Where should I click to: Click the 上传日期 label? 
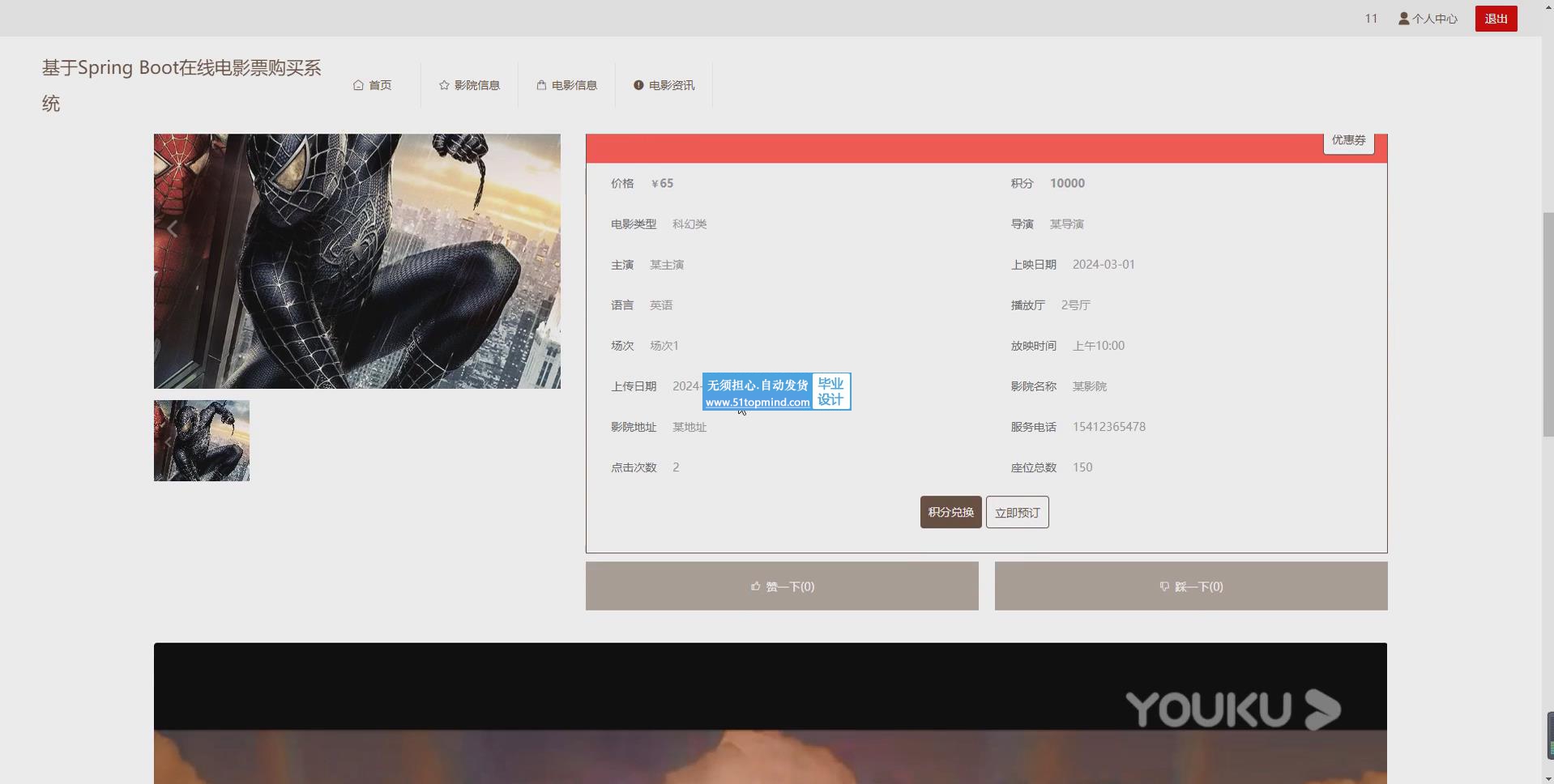pos(634,386)
